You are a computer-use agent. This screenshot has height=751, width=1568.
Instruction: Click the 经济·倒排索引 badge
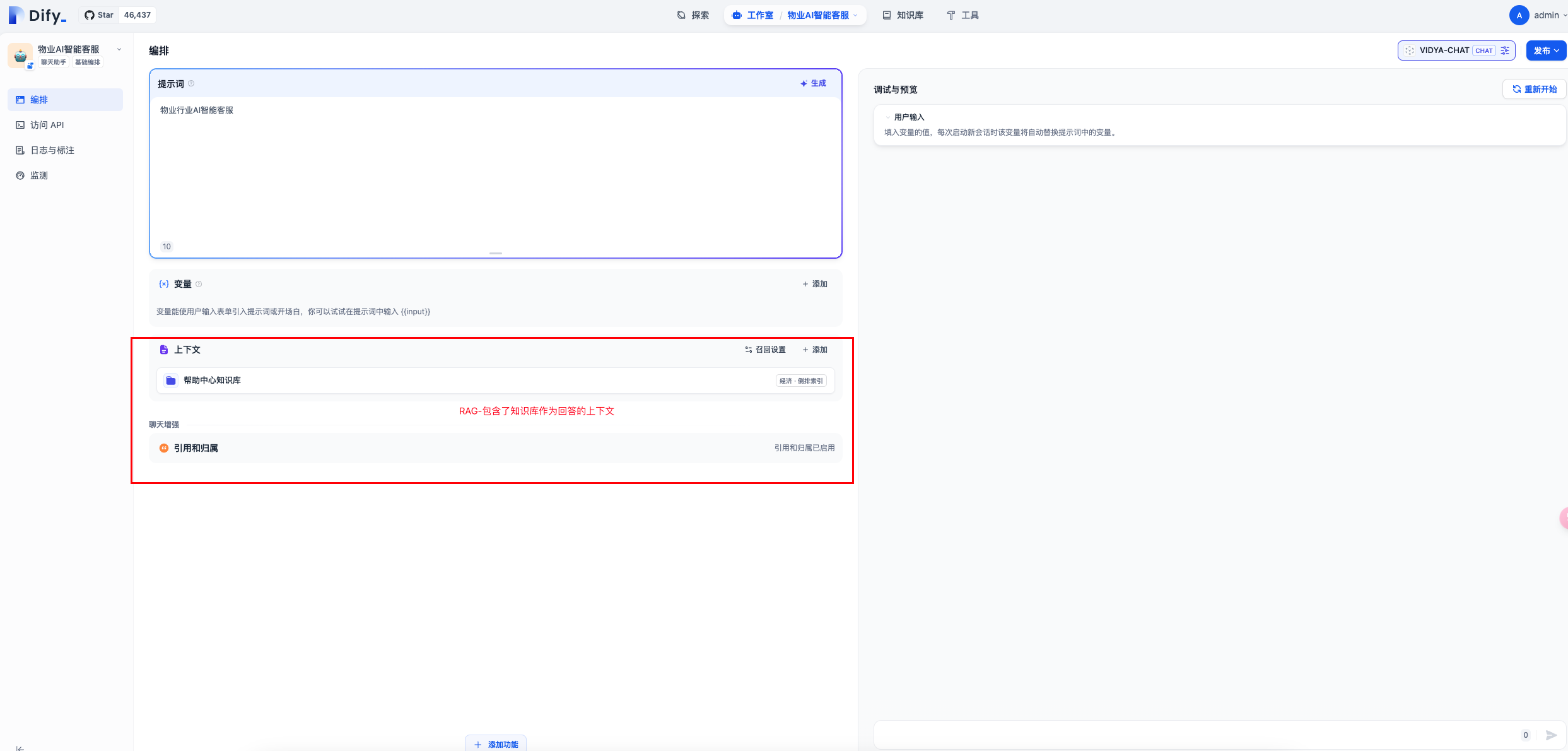tap(801, 381)
